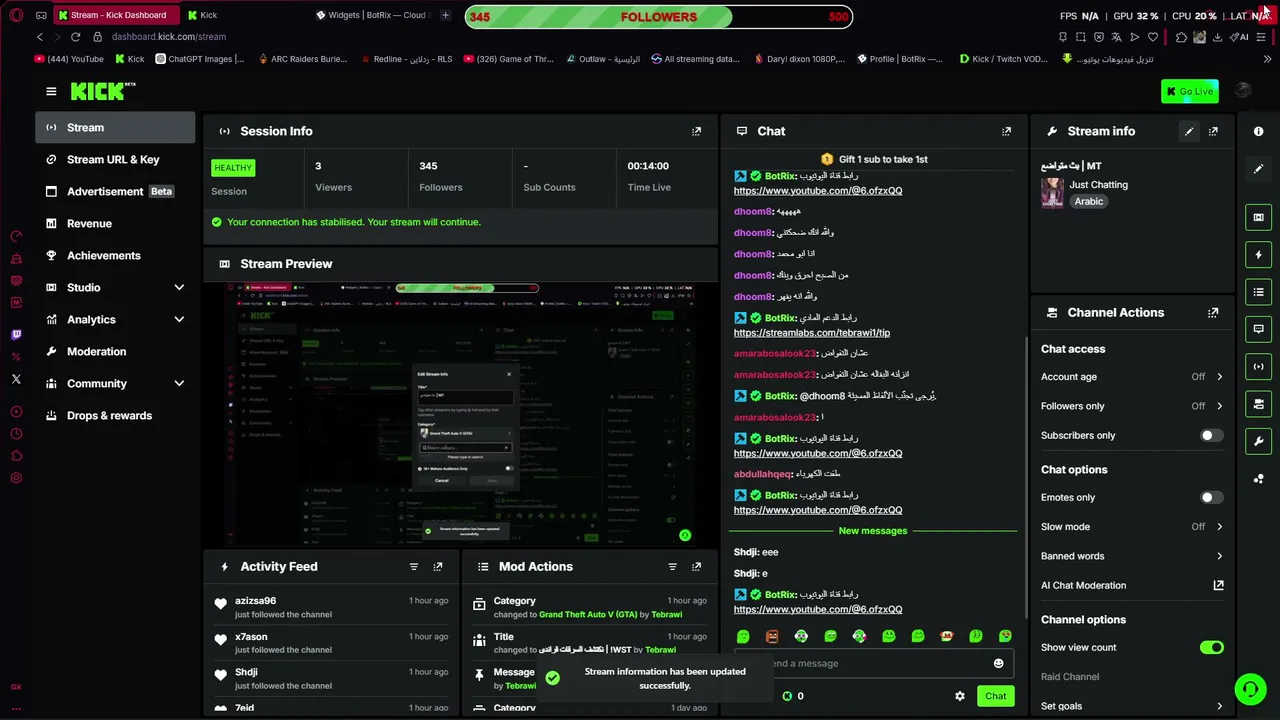Edit stream info with the pencil icon
Screen dimensions: 1280x720
click(1189, 131)
